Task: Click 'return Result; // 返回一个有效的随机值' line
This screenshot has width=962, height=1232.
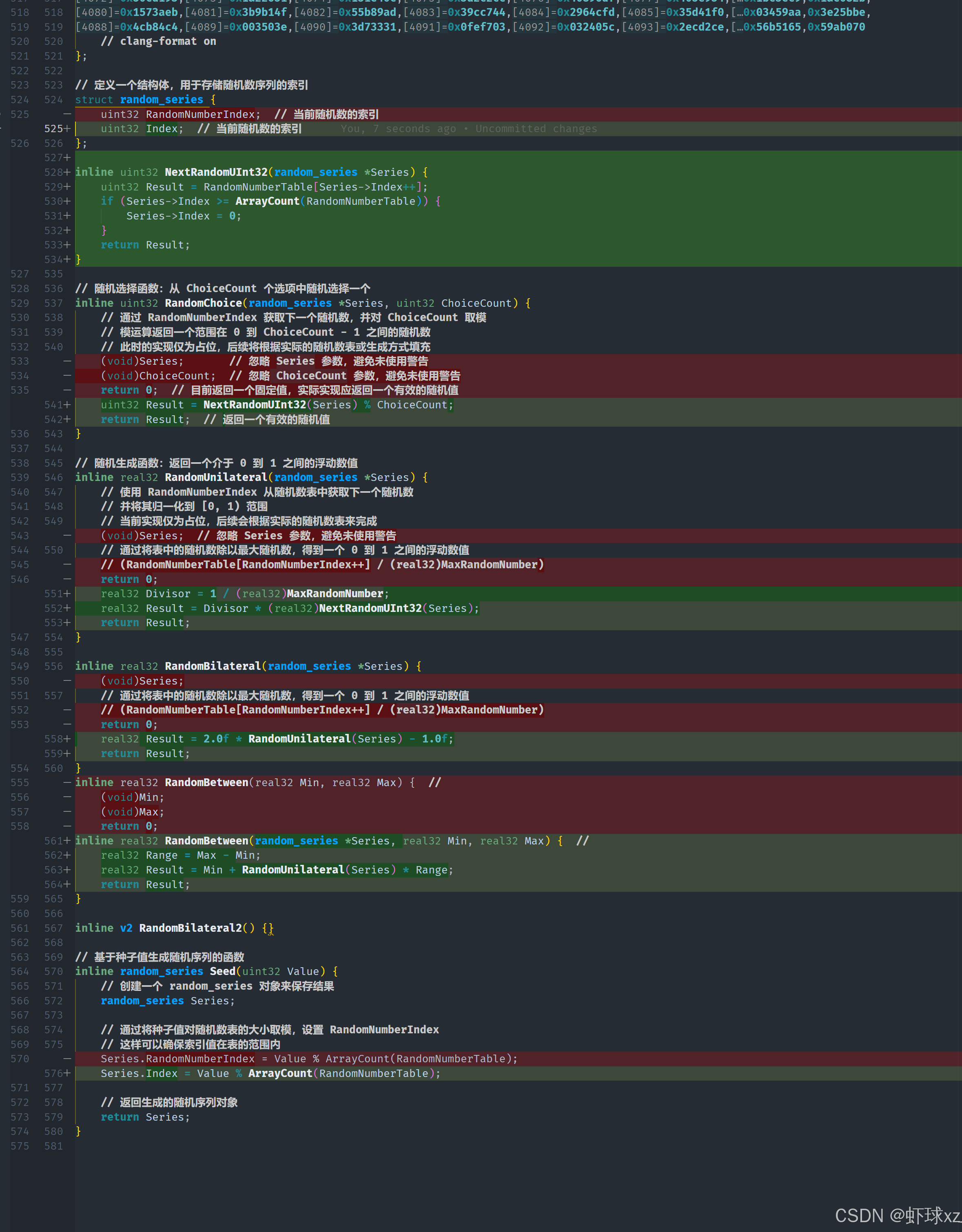Action: [x=215, y=420]
